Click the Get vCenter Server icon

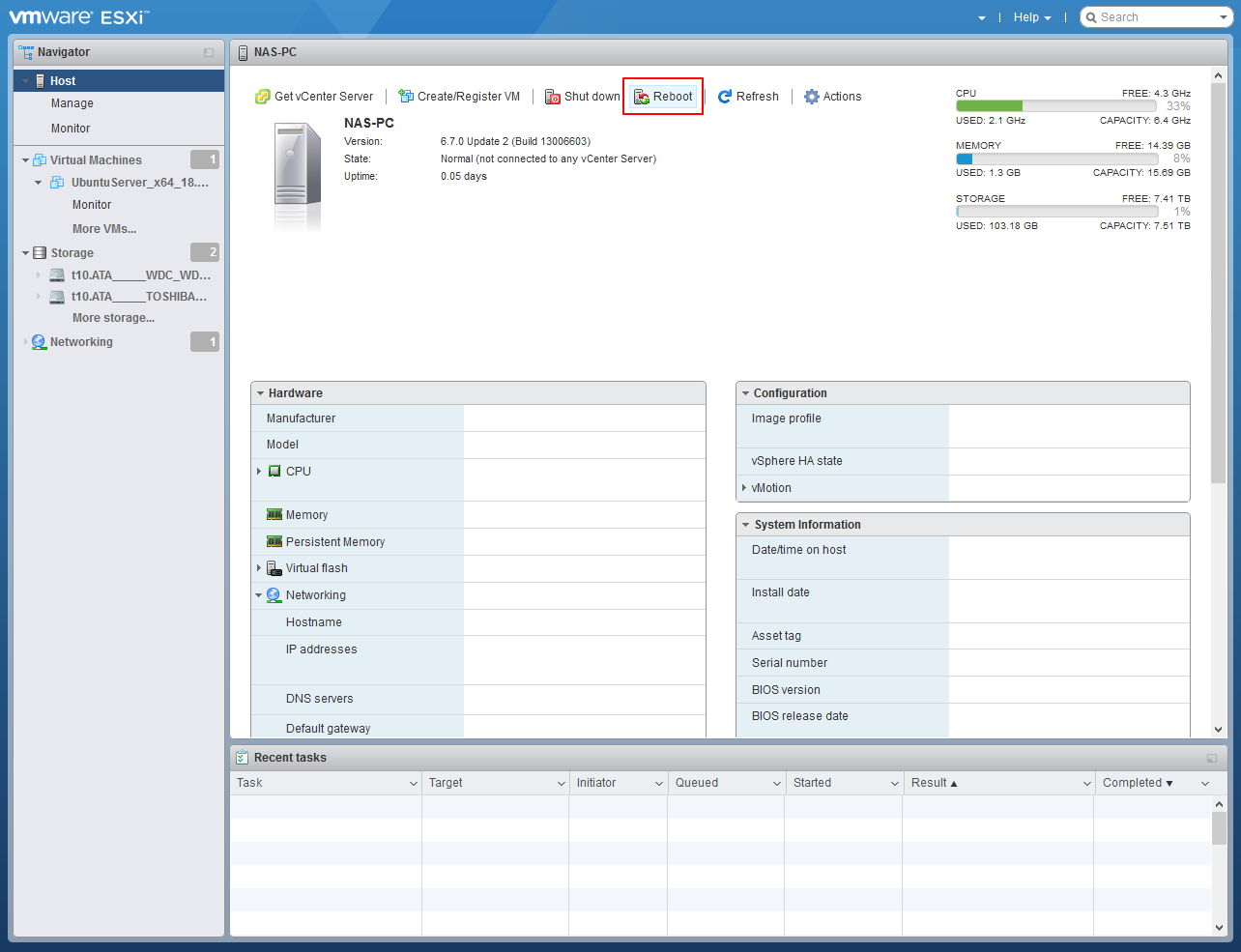pos(262,97)
